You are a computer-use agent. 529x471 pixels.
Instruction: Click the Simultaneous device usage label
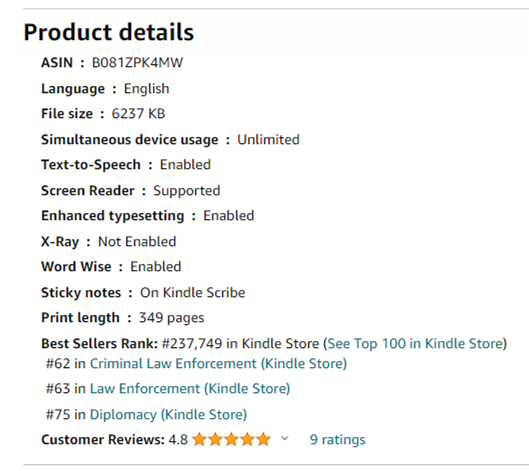coord(130,140)
